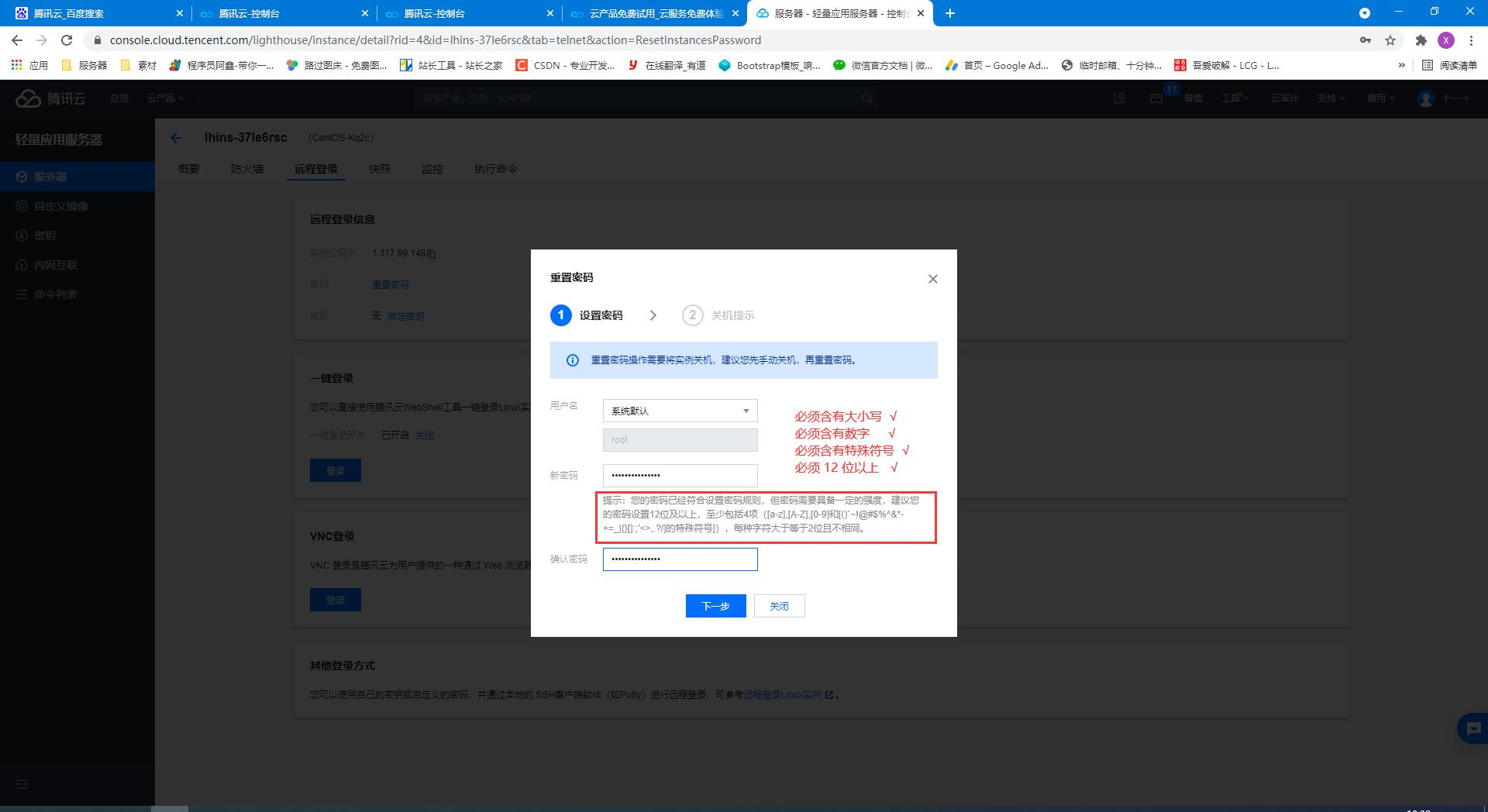Switch to second 腾讯云-控制台 tab
Screen dimensions: 1488x812
tap(469, 13)
